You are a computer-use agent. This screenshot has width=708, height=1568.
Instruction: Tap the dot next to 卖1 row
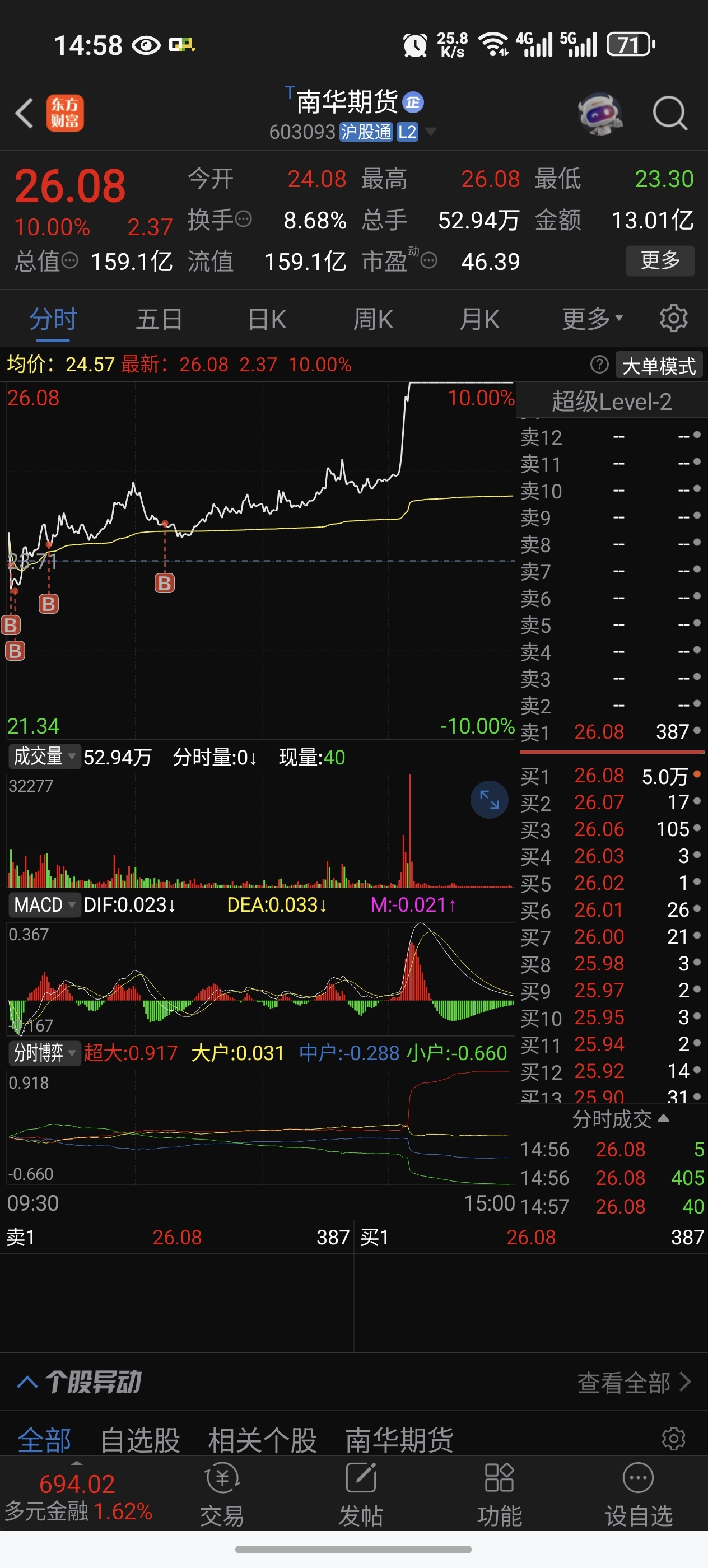[x=697, y=730]
